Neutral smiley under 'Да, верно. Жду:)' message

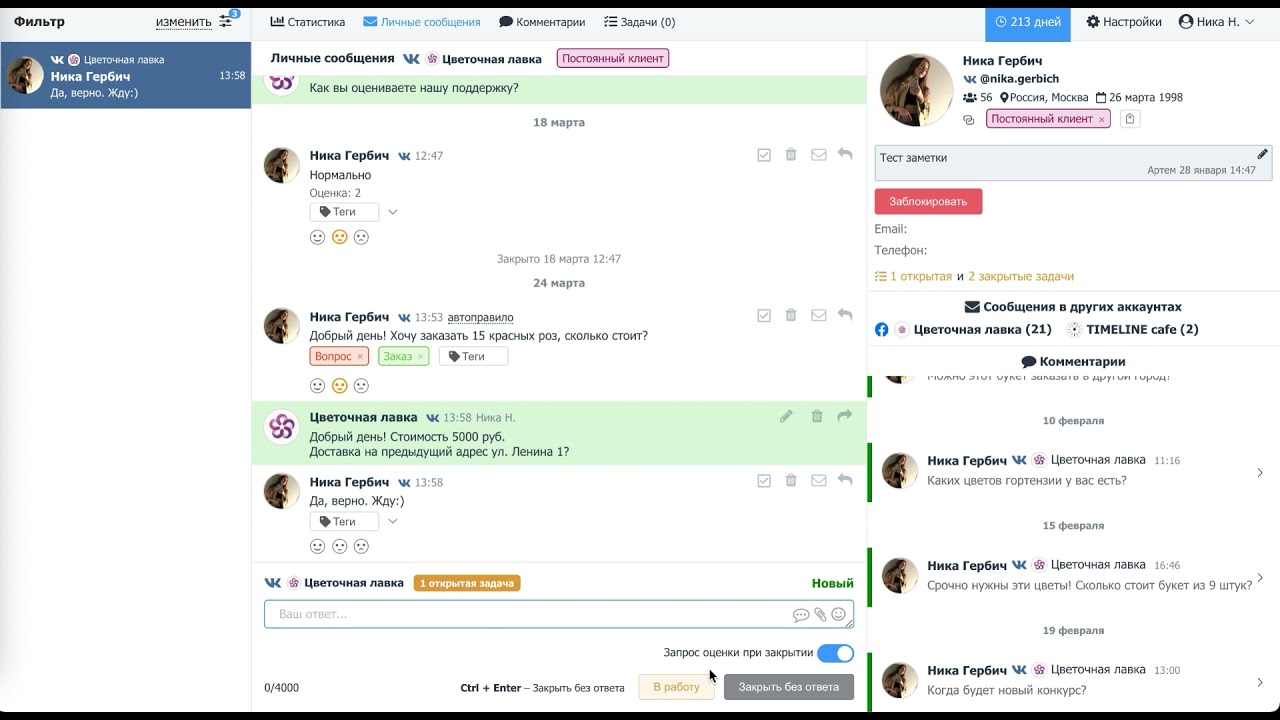[340, 546]
